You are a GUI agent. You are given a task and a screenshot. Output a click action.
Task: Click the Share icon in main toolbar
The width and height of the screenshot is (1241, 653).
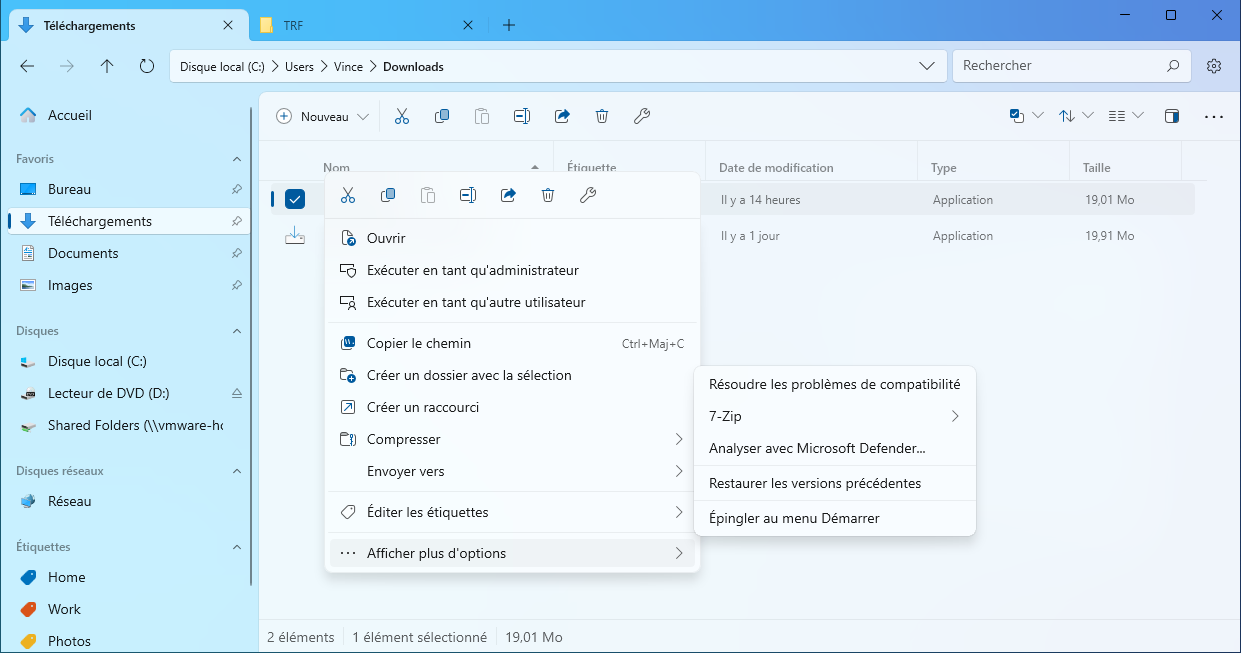pos(562,116)
